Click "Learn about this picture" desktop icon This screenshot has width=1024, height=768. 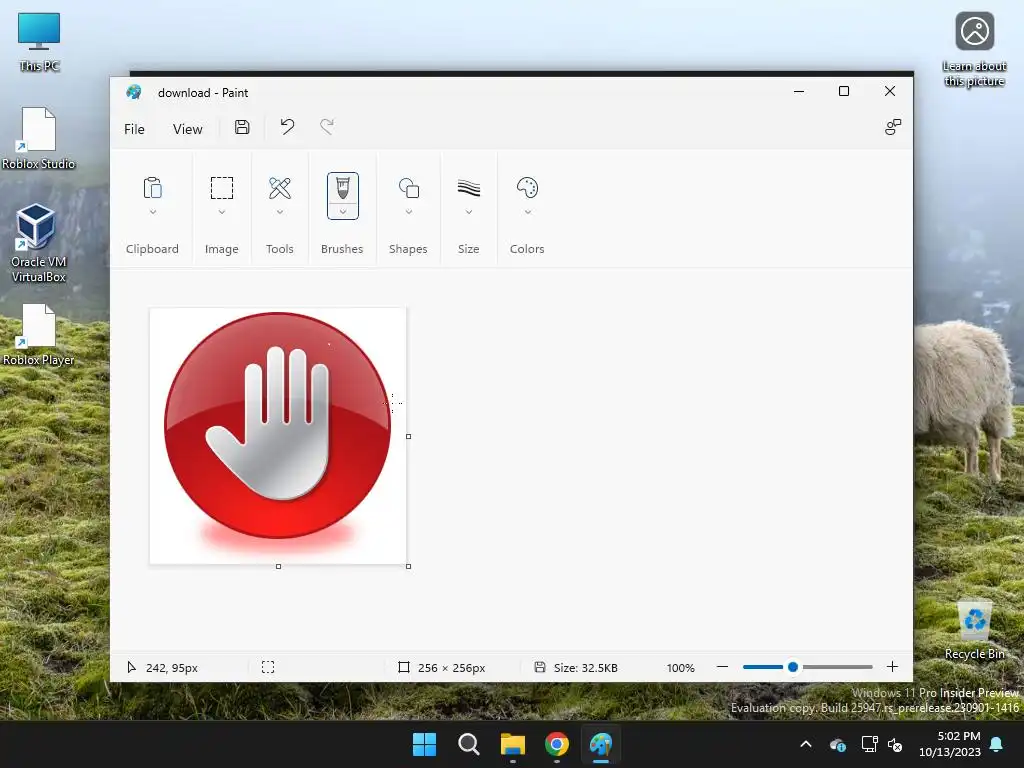(x=974, y=50)
